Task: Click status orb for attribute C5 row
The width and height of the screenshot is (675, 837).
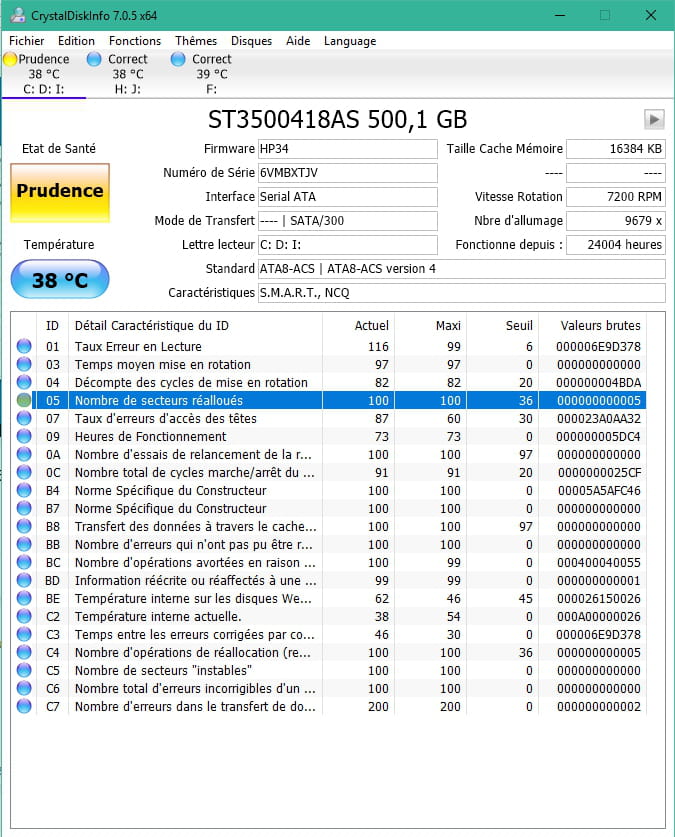Action: pos(24,670)
